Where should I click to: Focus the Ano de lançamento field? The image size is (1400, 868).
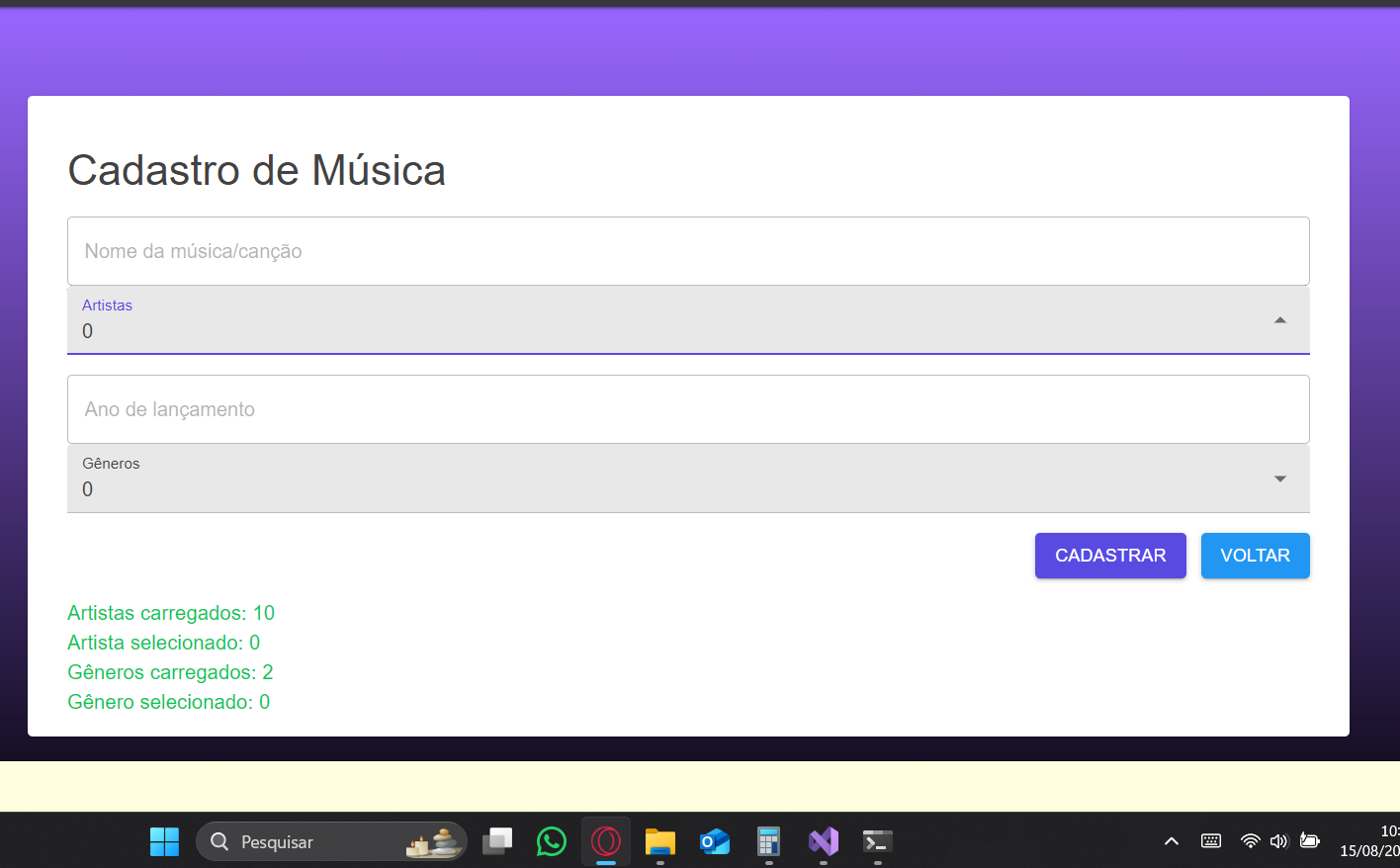point(688,409)
